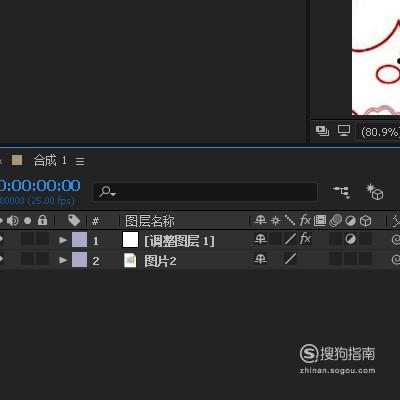Click label color swatch of layer 2
The height and width of the screenshot is (400, 400).
[79, 260]
